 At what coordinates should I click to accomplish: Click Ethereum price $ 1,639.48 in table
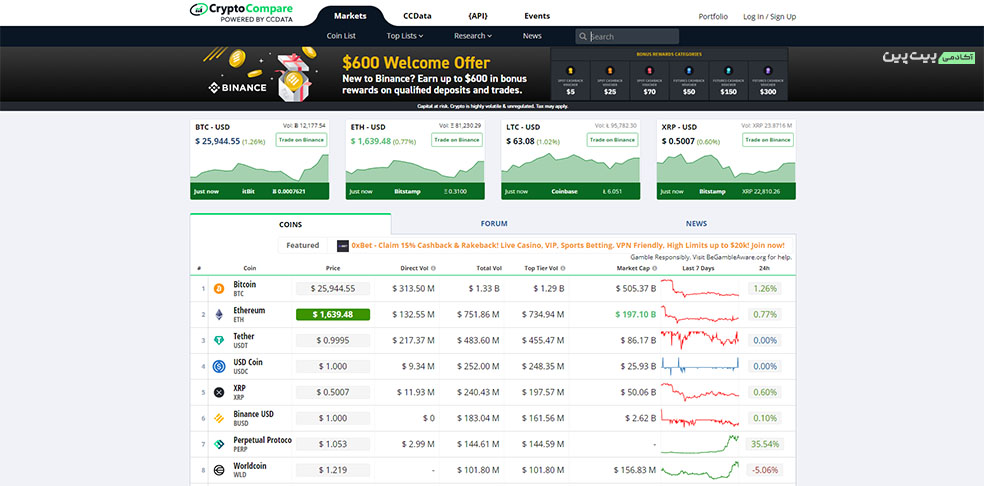pos(333,315)
